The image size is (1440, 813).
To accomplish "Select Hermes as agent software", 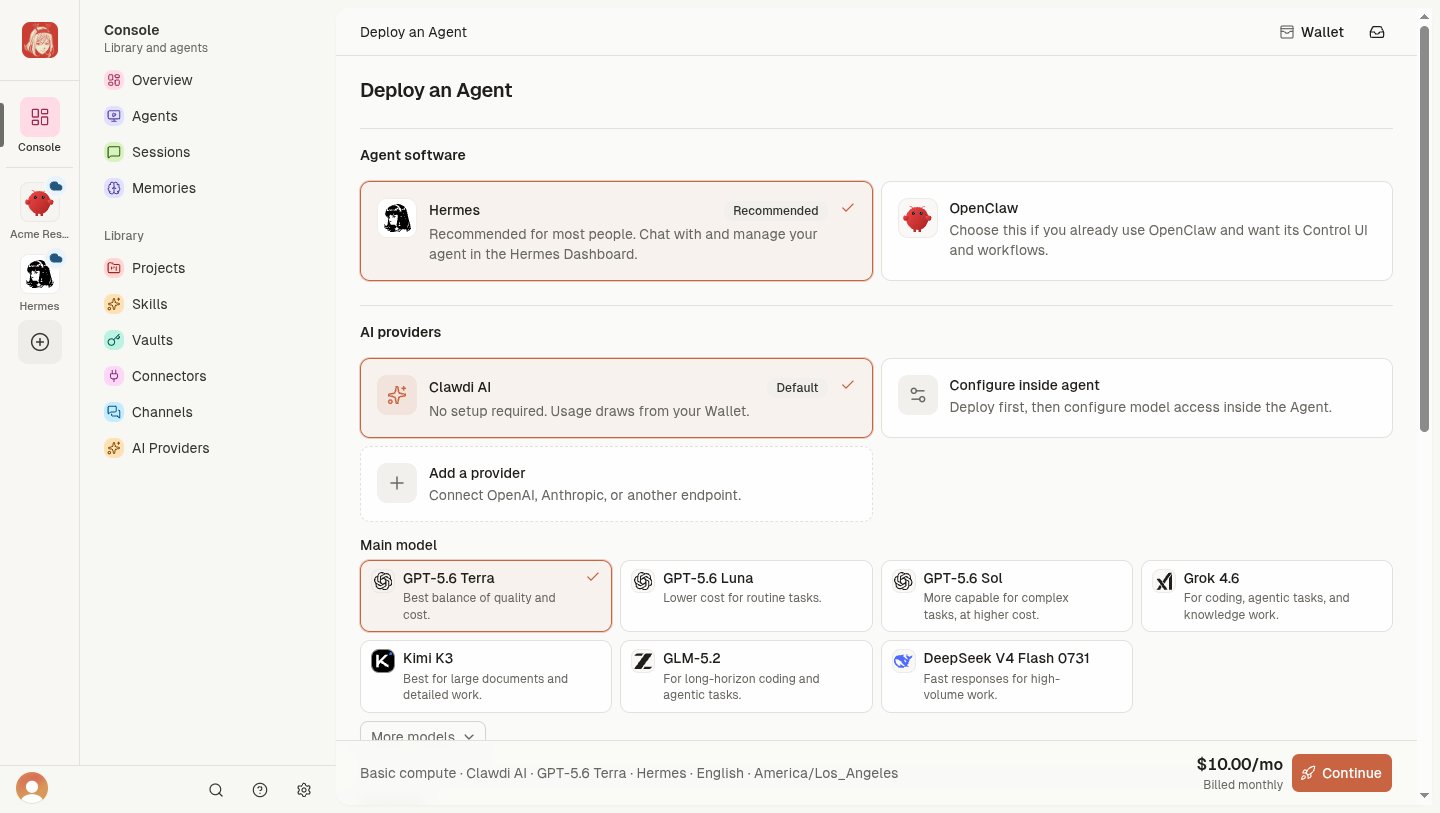I will click(616, 231).
